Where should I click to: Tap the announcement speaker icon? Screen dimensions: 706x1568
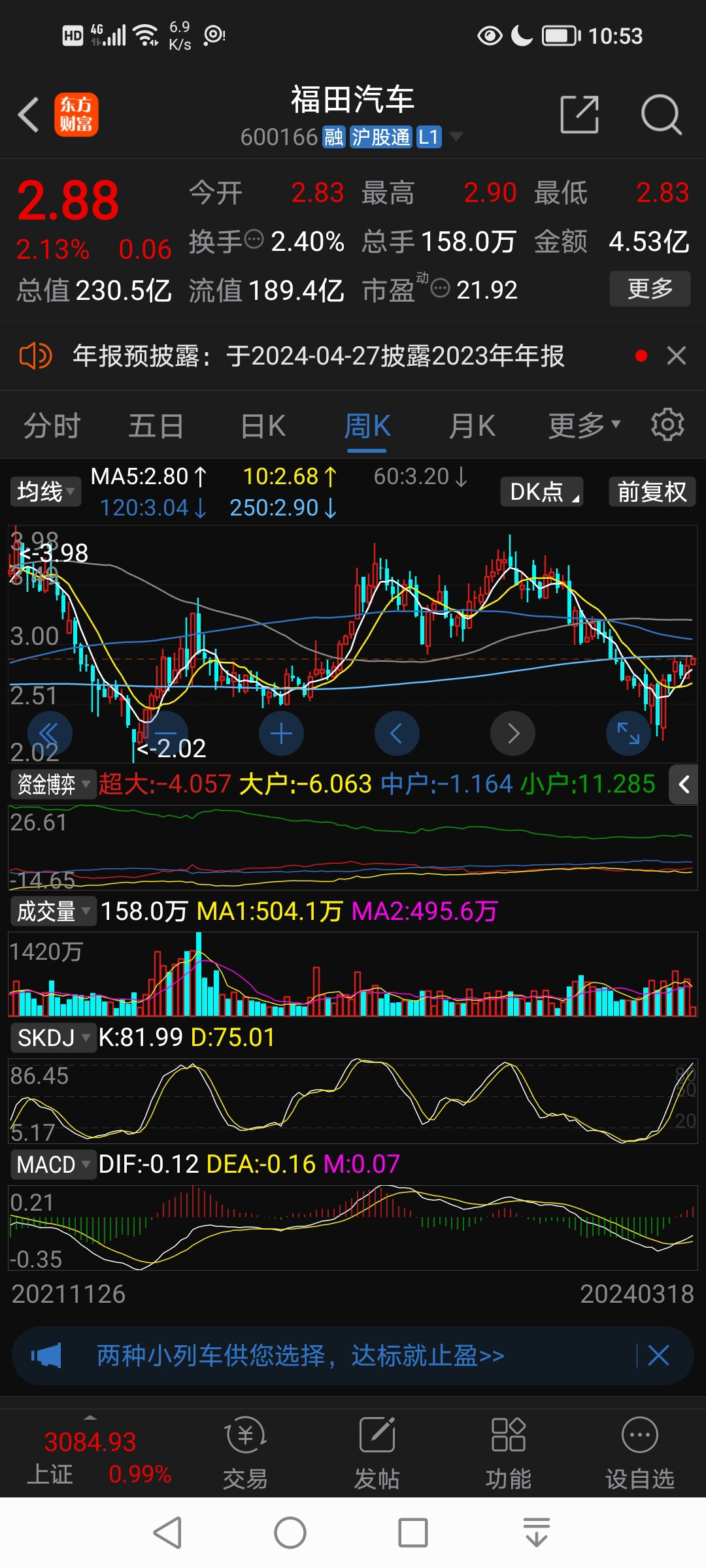click(x=35, y=356)
